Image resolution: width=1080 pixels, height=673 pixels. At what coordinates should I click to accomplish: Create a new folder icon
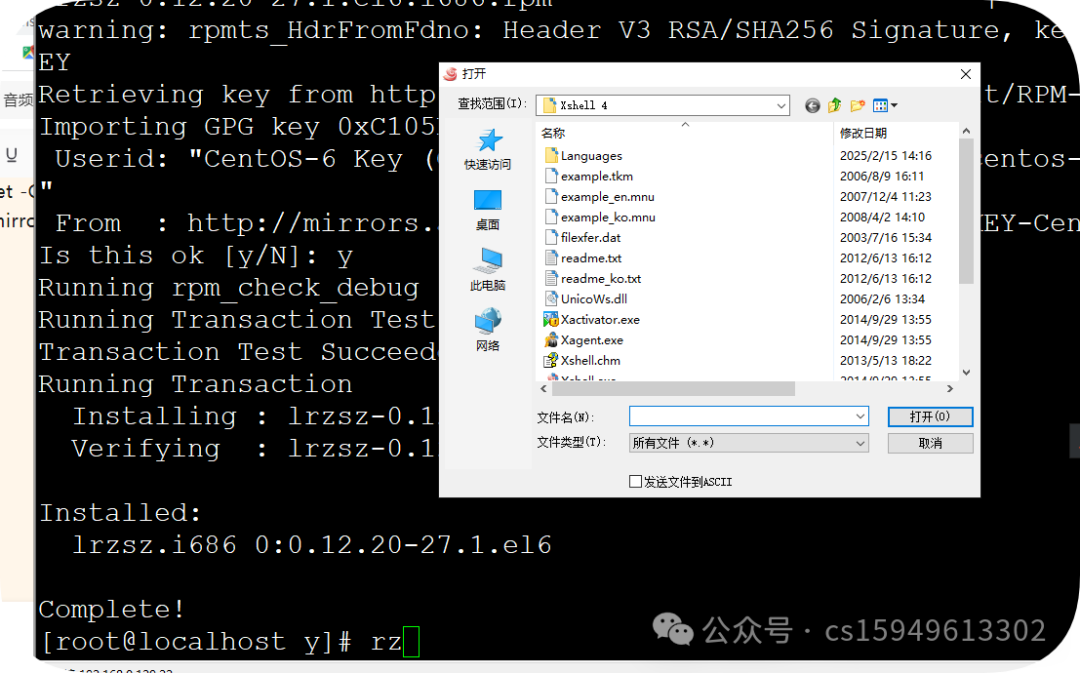tap(858, 105)
